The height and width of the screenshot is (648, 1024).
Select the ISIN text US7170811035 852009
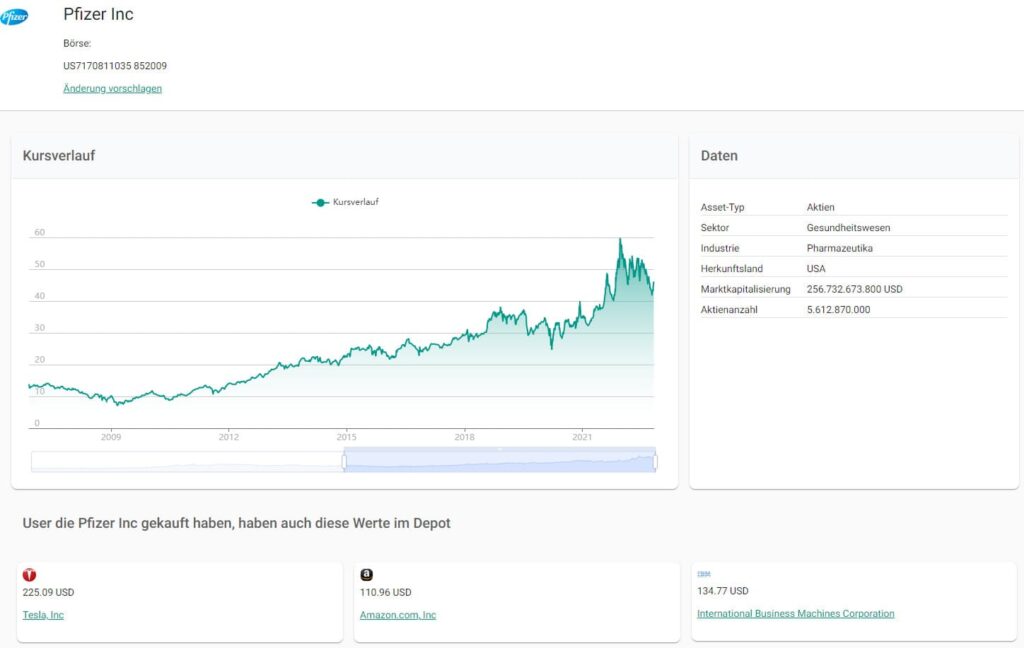[x=115, y=66]
